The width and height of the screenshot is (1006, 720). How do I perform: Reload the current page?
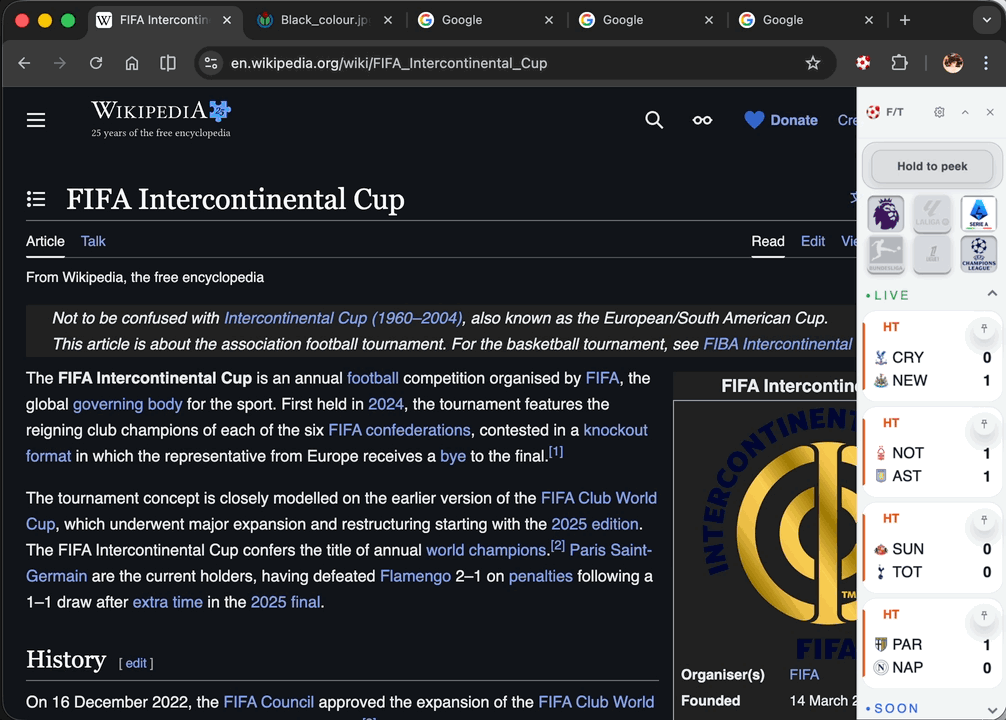[96, 63]
